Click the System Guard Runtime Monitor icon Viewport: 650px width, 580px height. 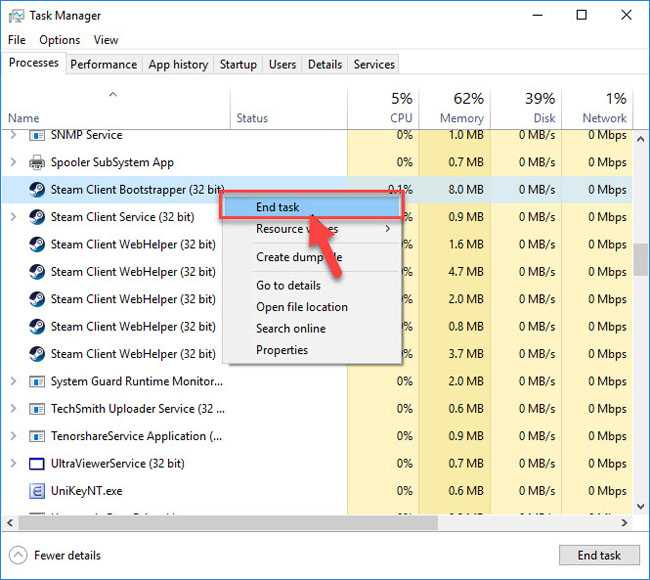(x=37, y=381)
